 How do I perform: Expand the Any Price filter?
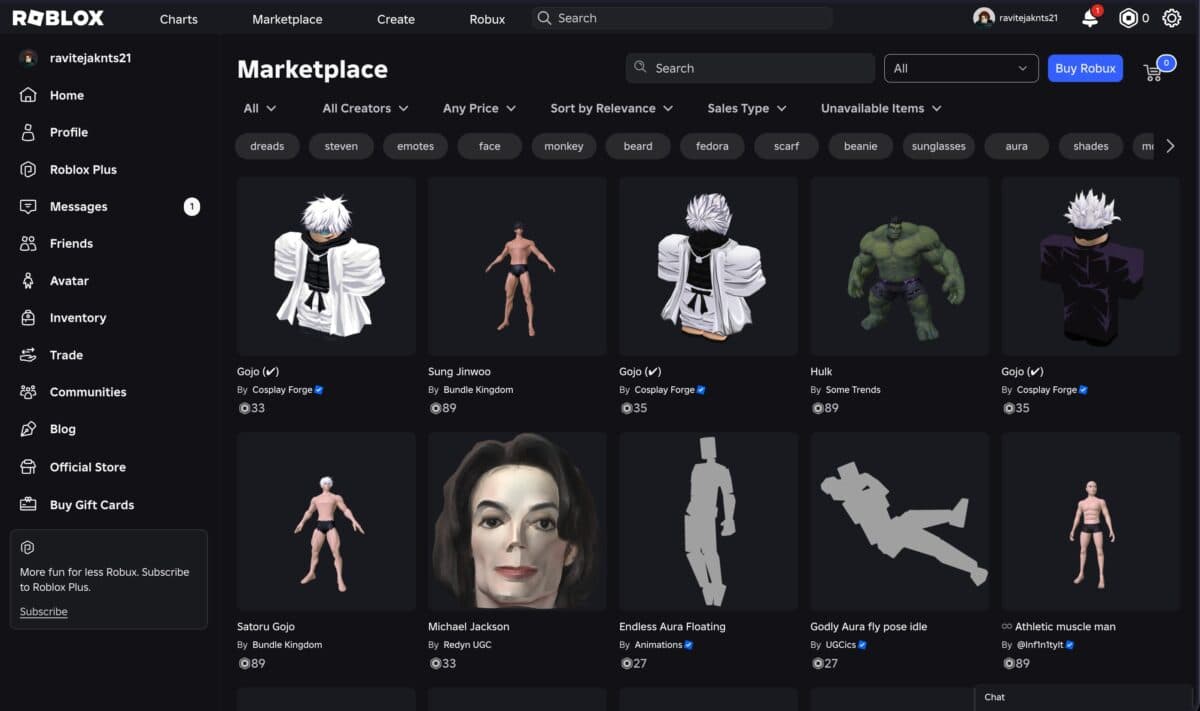(479, 108)
